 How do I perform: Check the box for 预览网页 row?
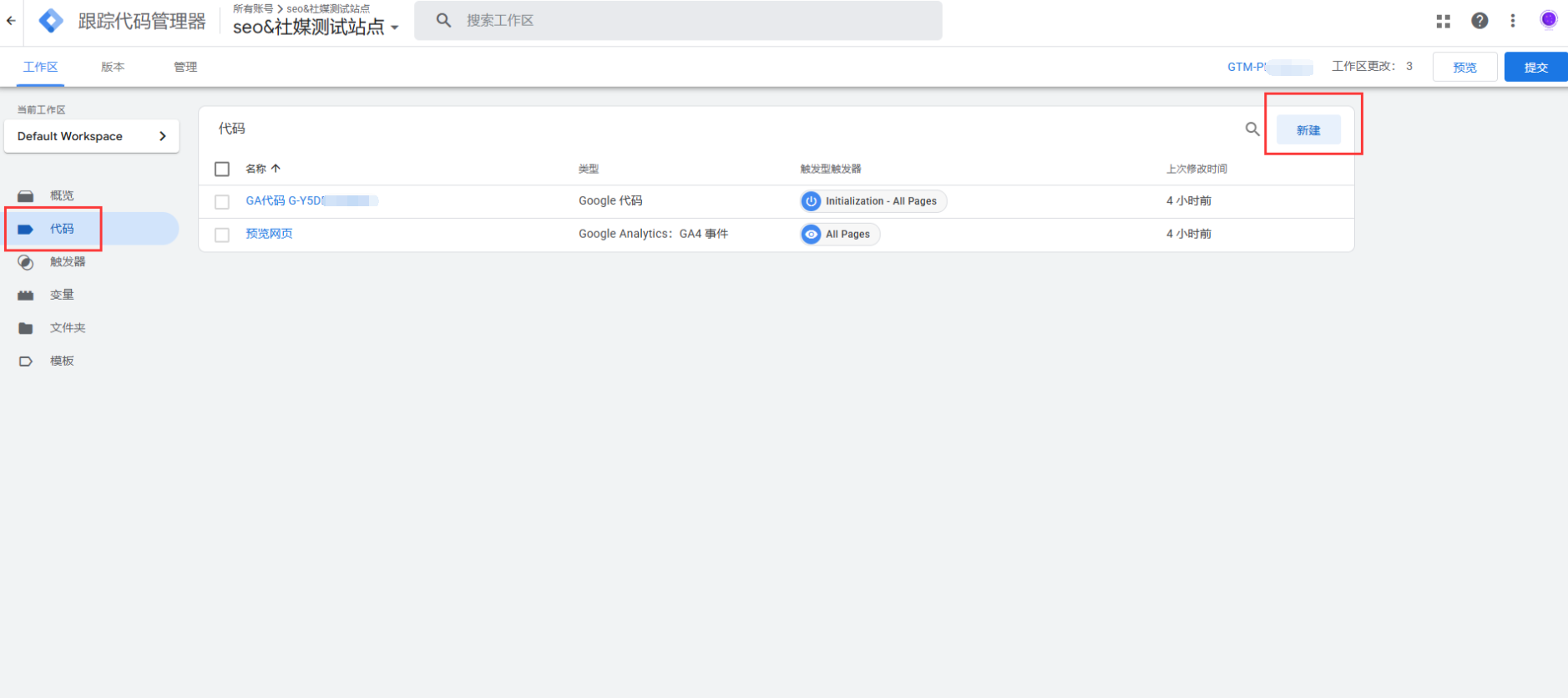(x=222, y=235)
